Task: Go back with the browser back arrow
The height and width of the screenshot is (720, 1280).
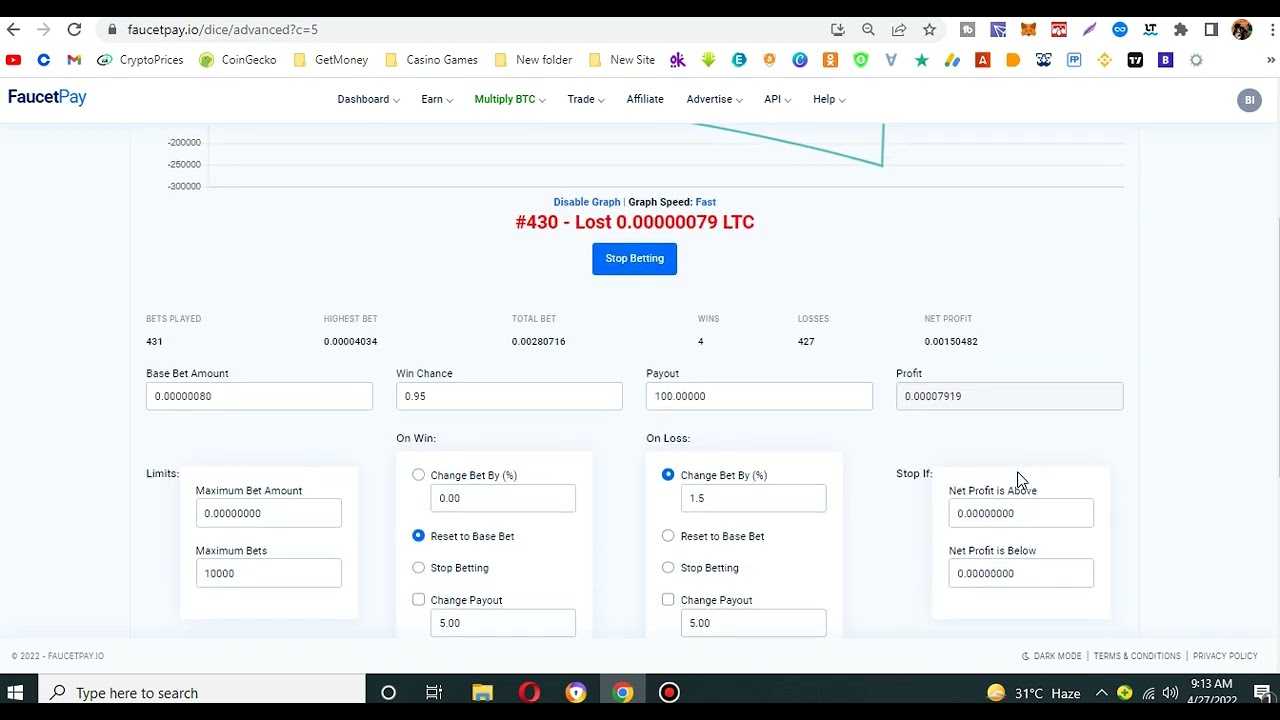Action: point(14,30)
